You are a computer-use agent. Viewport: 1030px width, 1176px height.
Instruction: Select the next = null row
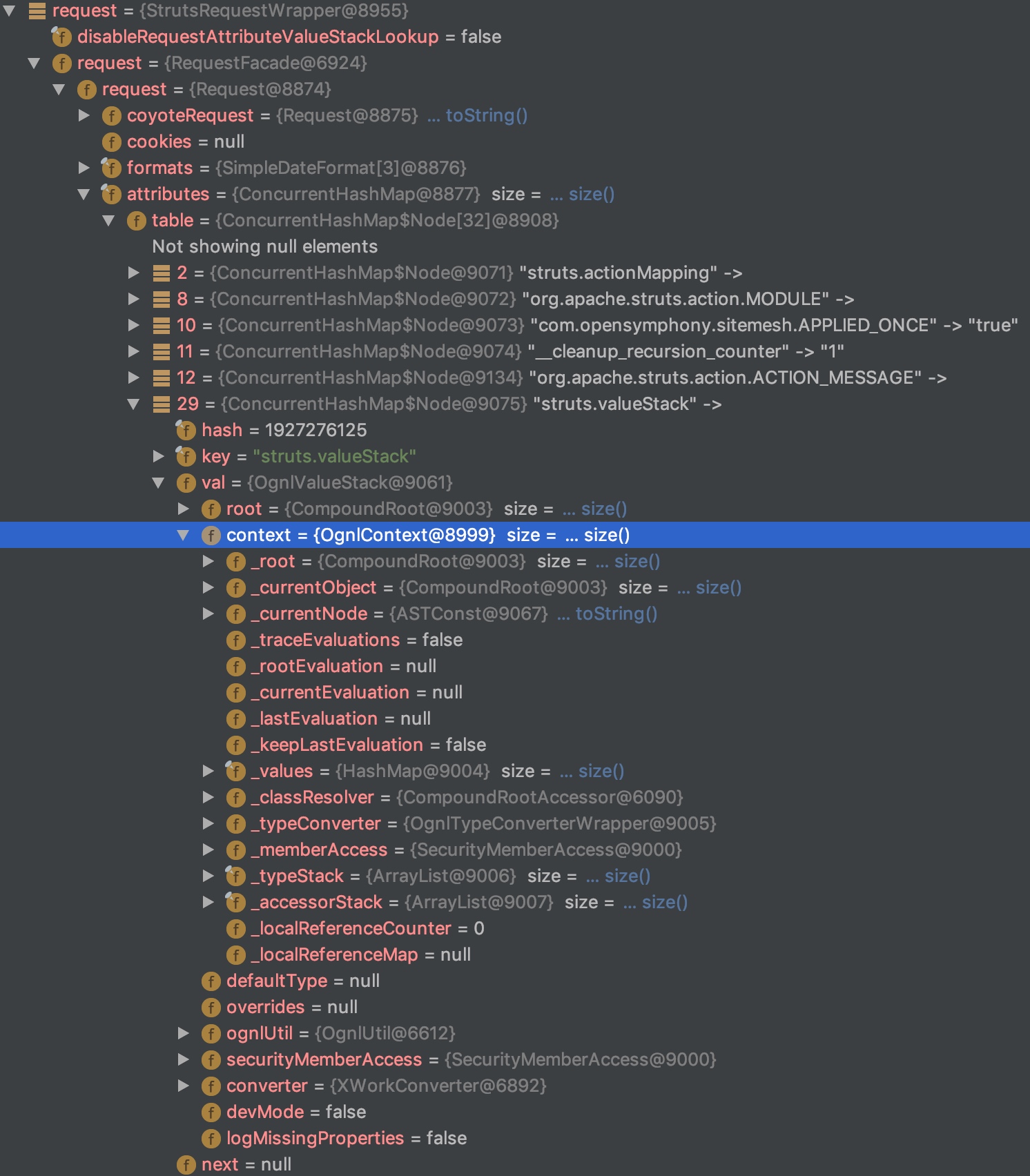coord(515,1165)
